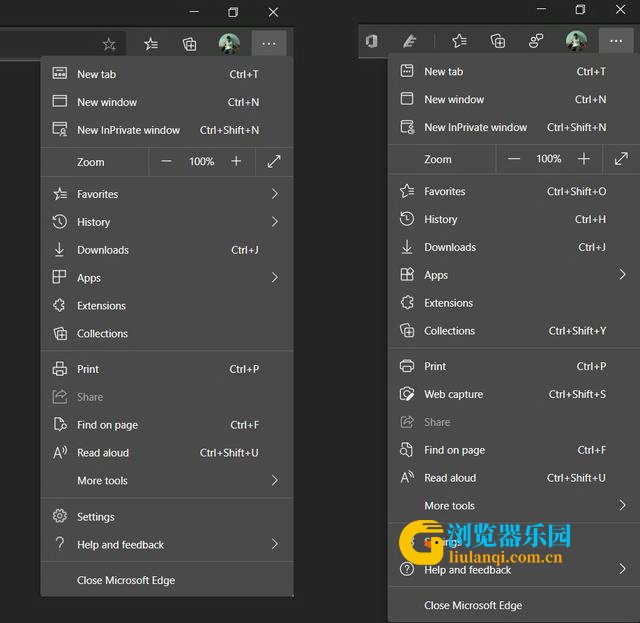
Task: Expand Help and feedback arrow in left menu
Action: 275,544
